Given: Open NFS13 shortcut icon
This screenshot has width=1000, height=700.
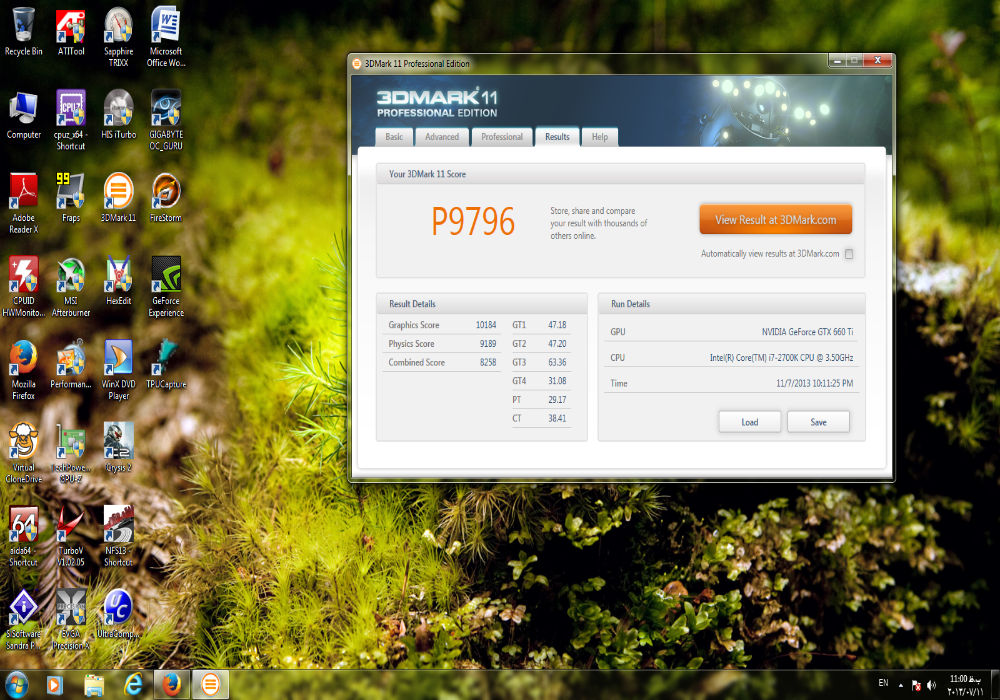Looking at the screenshot, I should 119,537.
